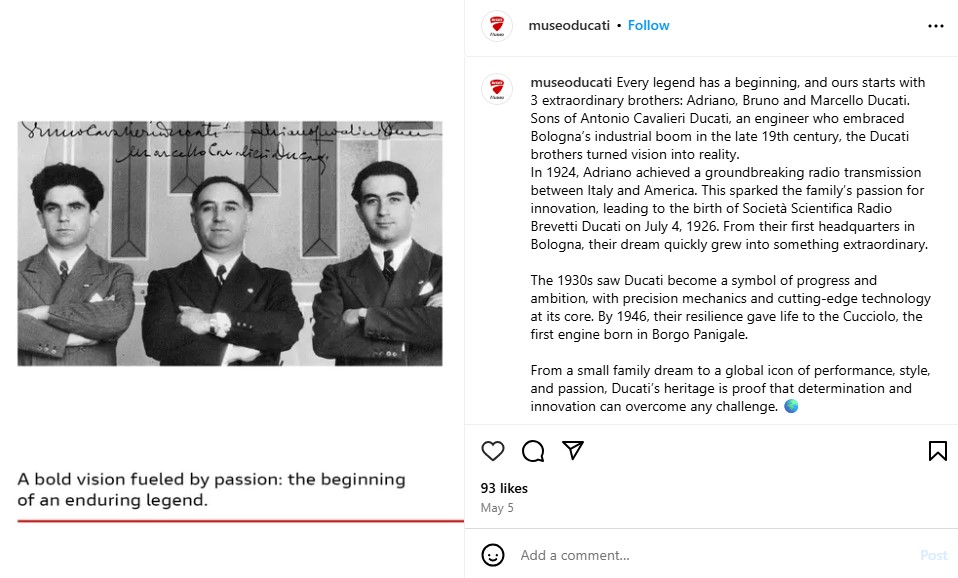This screenshot has width=958, height=578.
Task: View who liked via "93 likes"
Action: pyautogui.click(x=504, y=488)
